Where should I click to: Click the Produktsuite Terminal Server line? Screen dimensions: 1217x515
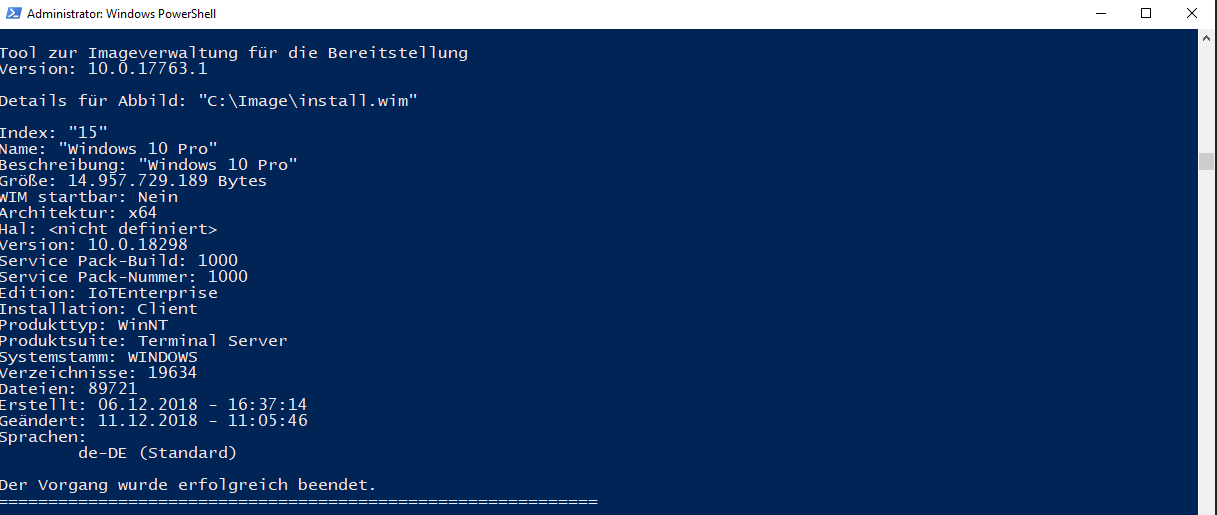click(x=144, y=341)
